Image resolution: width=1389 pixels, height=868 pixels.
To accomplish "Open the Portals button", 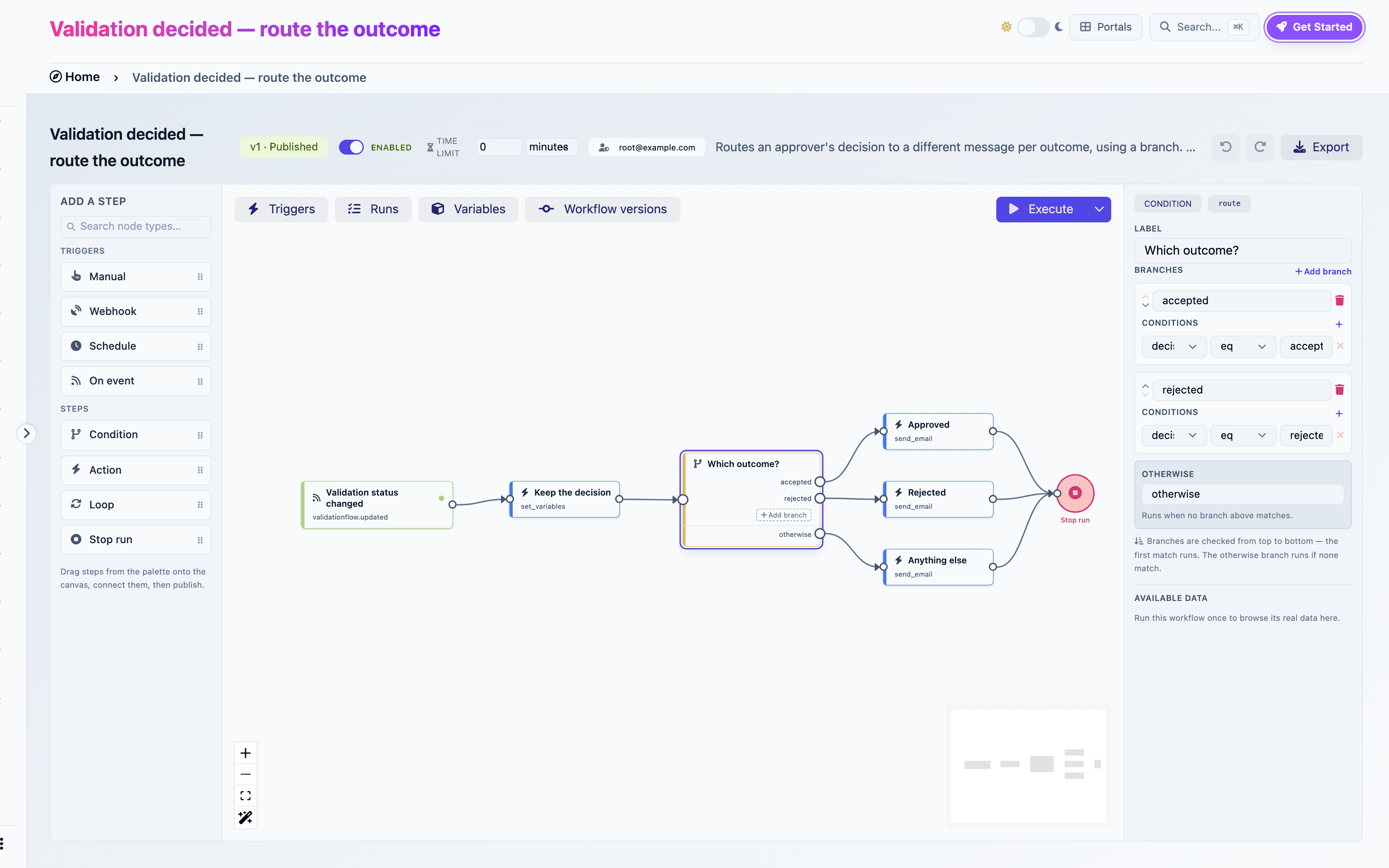I will 1105,27.
